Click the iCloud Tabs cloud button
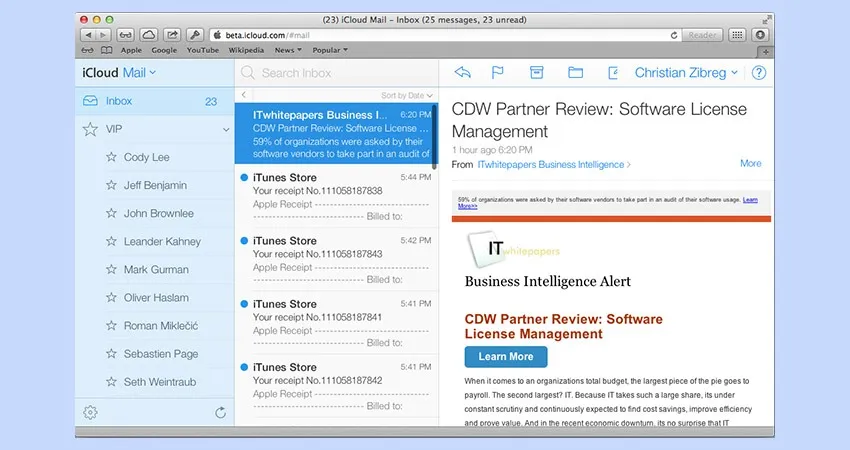The image size is (850, 450). point(149,35)
